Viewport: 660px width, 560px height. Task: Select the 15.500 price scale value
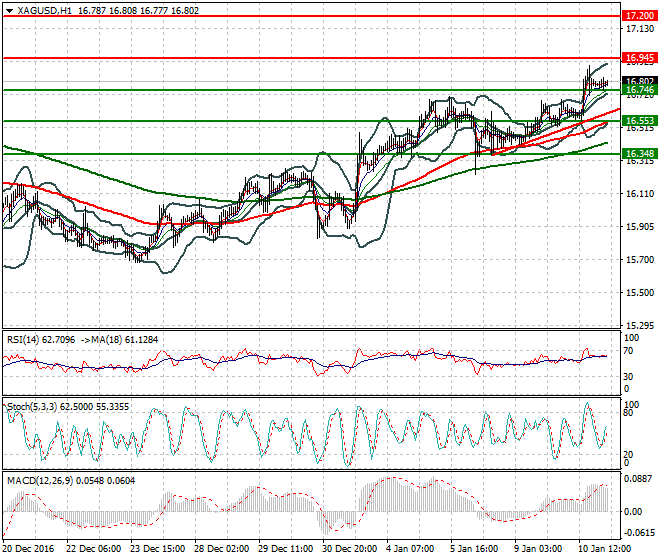pos(640,293)
